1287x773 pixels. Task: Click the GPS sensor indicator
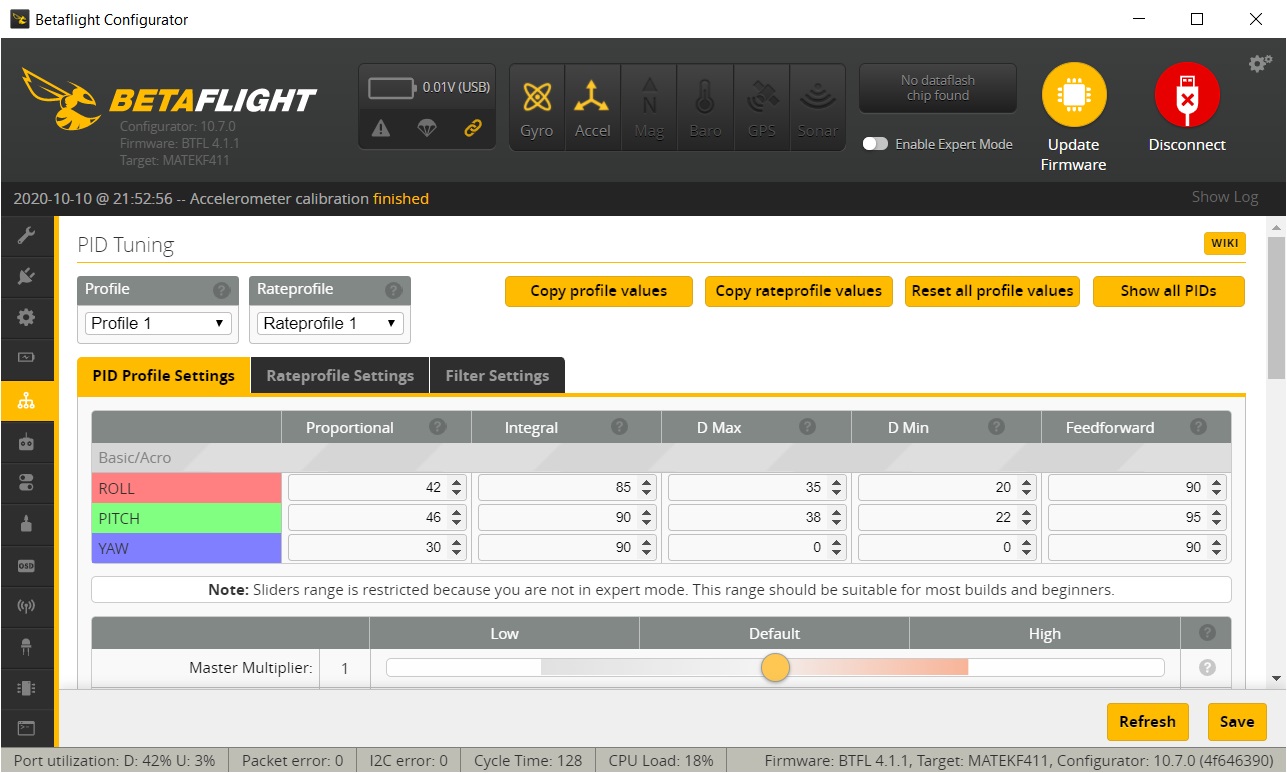coord(762,107)
